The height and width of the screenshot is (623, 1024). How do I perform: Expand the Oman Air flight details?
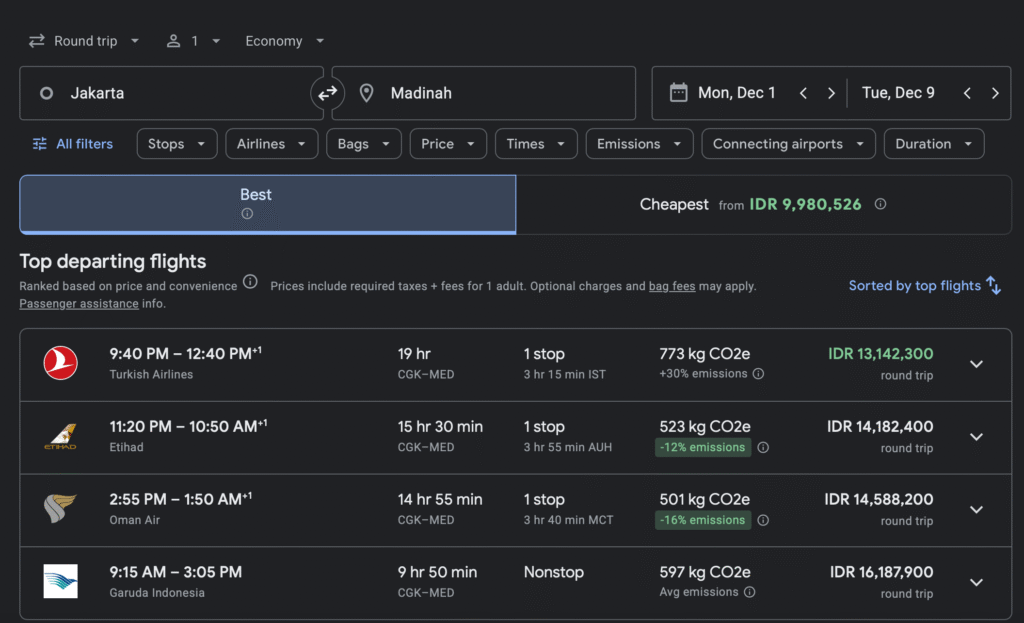click(976, 509)
